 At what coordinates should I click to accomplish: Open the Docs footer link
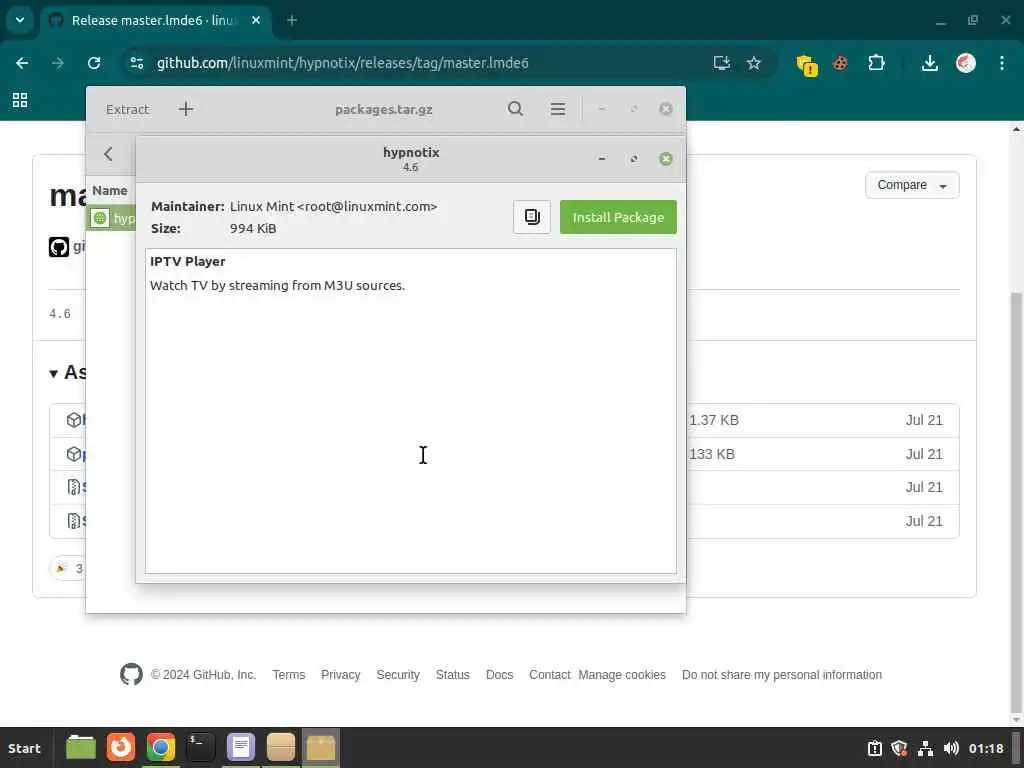(x=500, y=675)
